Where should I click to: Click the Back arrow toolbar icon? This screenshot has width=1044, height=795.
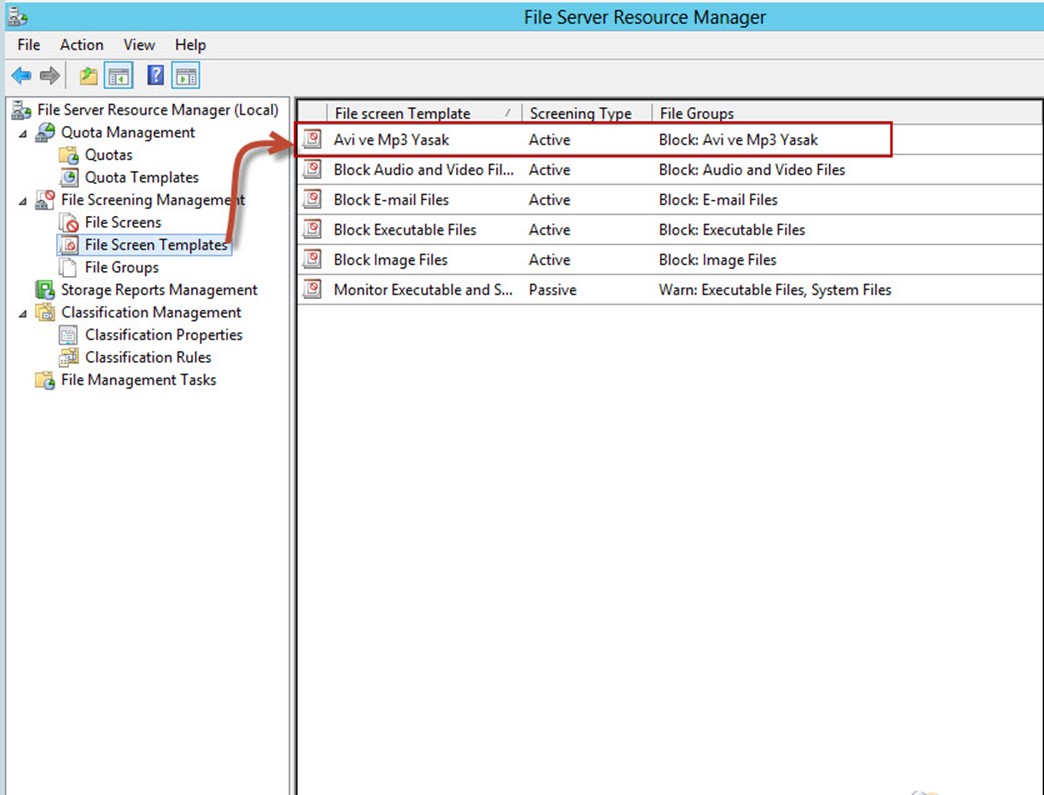(x=21, y=75)
